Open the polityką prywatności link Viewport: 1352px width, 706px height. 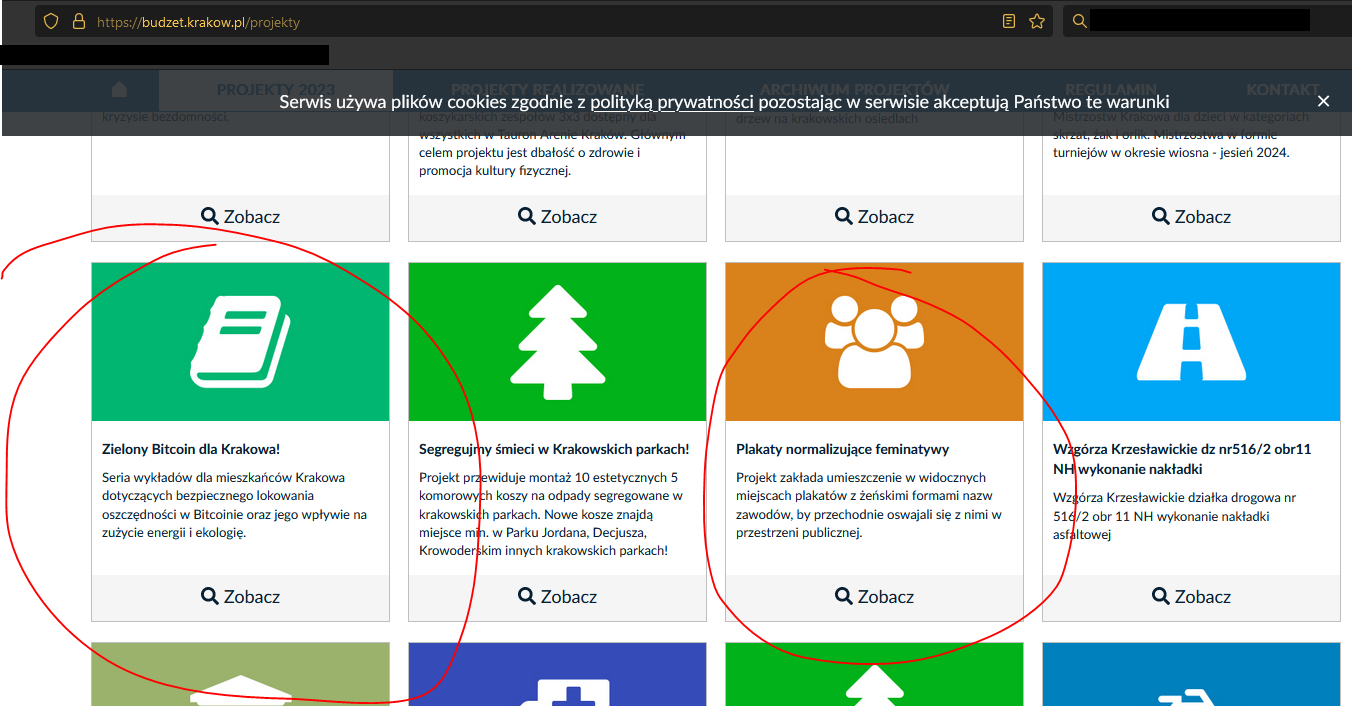[x=671, y=101]
